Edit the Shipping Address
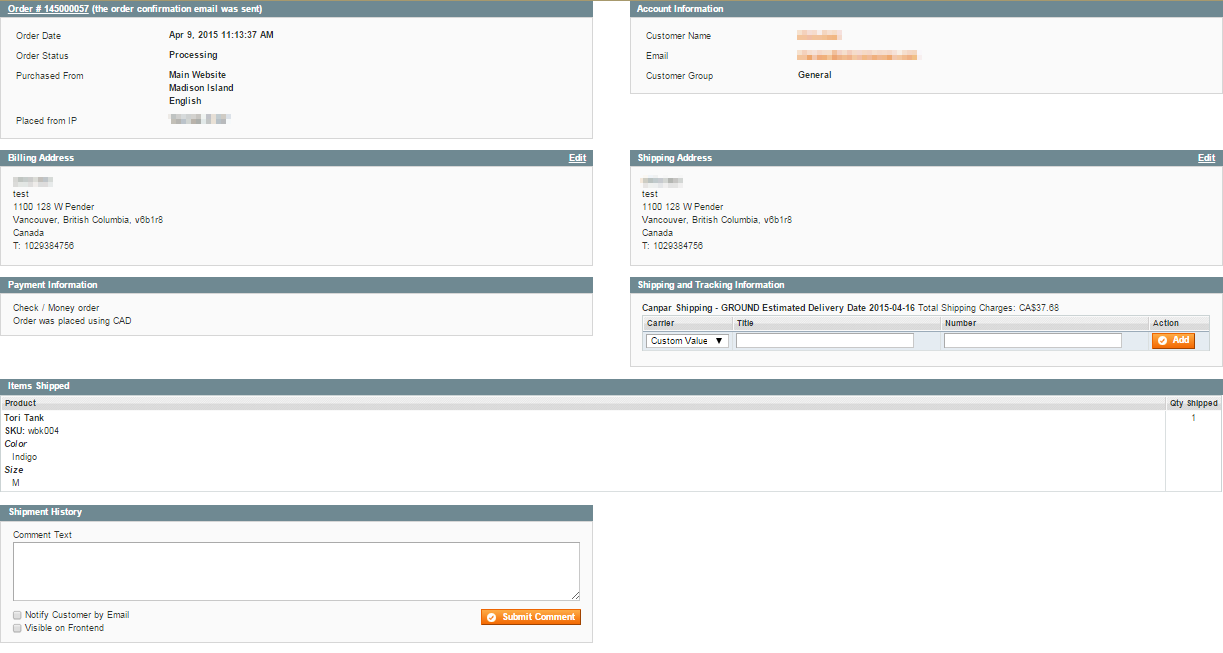Screen dimensions: 1223x653 (1206, 158)
